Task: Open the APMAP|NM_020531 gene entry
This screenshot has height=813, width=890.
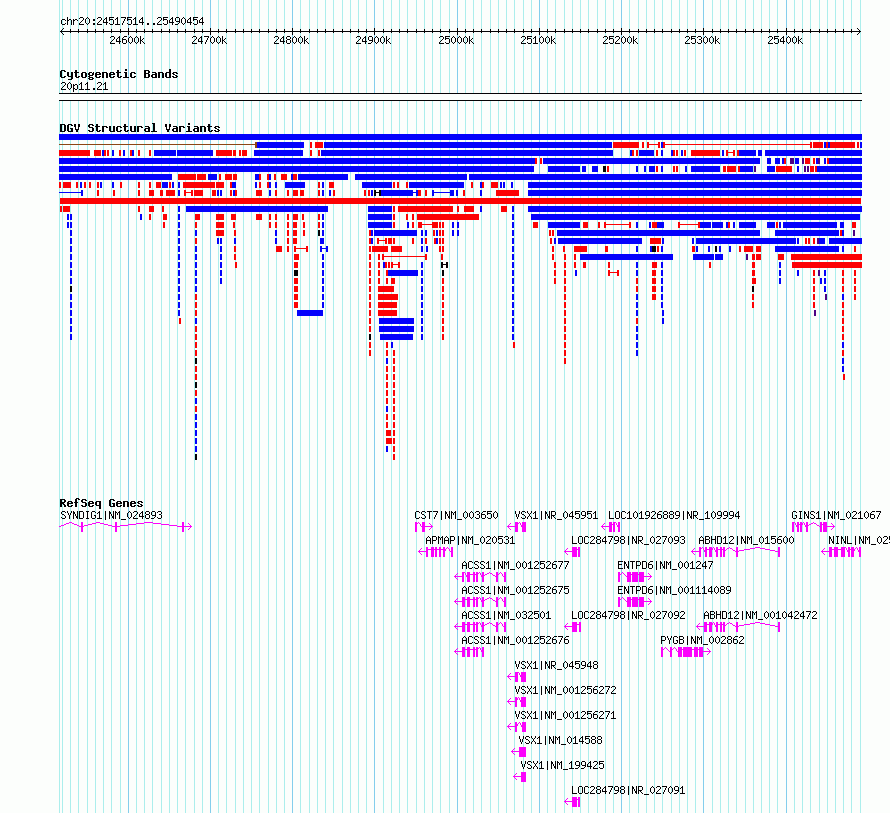Action: 470,540
